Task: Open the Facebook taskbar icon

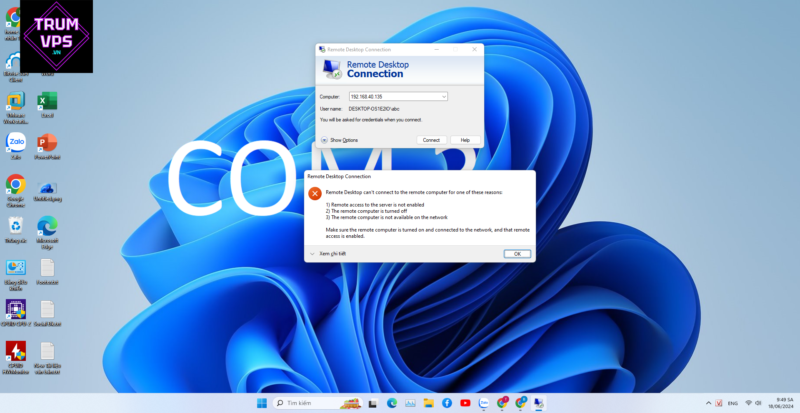Action: 446,403
